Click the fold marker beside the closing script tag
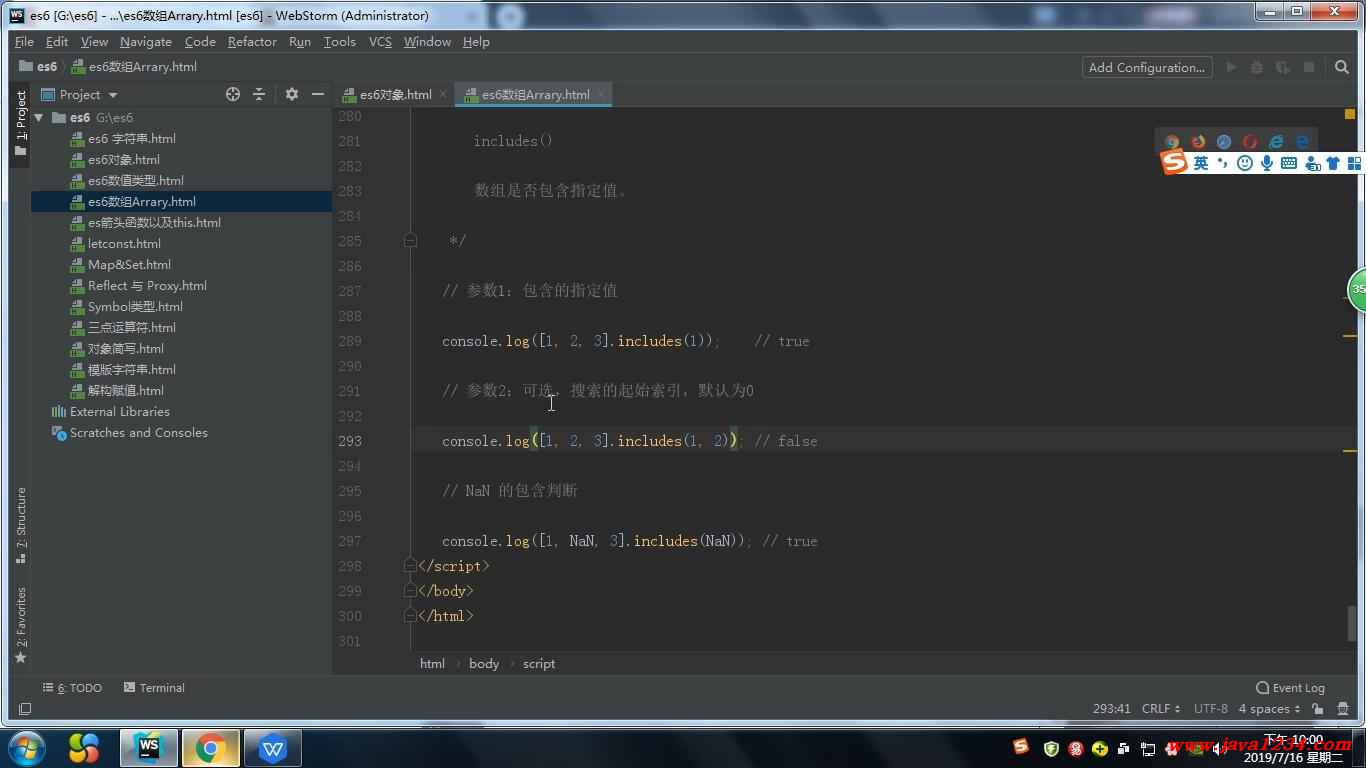1366x768 pixels. tap(410, 565)
